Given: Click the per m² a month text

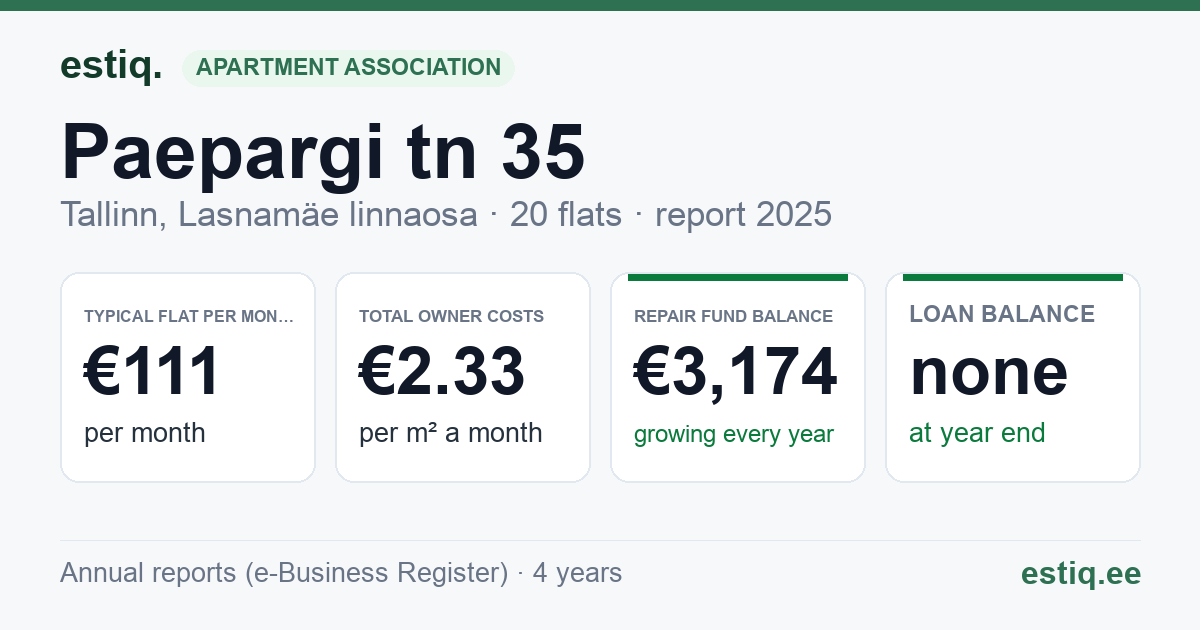Looking at the screenshot, I should [x=450, y=433].
